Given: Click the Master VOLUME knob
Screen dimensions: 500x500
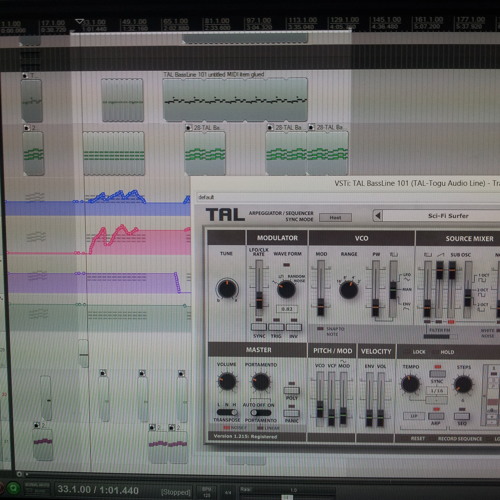Looking at the screenshot, I should click(227, 382).
